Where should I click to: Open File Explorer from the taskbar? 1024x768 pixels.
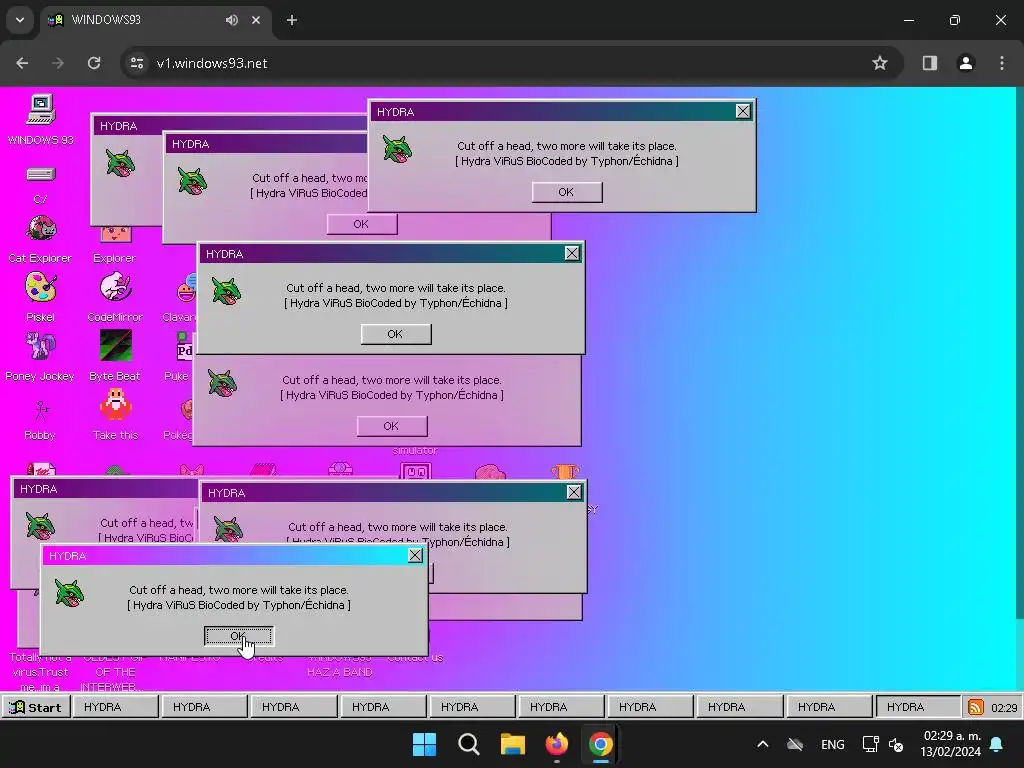(x=513, y=744)
